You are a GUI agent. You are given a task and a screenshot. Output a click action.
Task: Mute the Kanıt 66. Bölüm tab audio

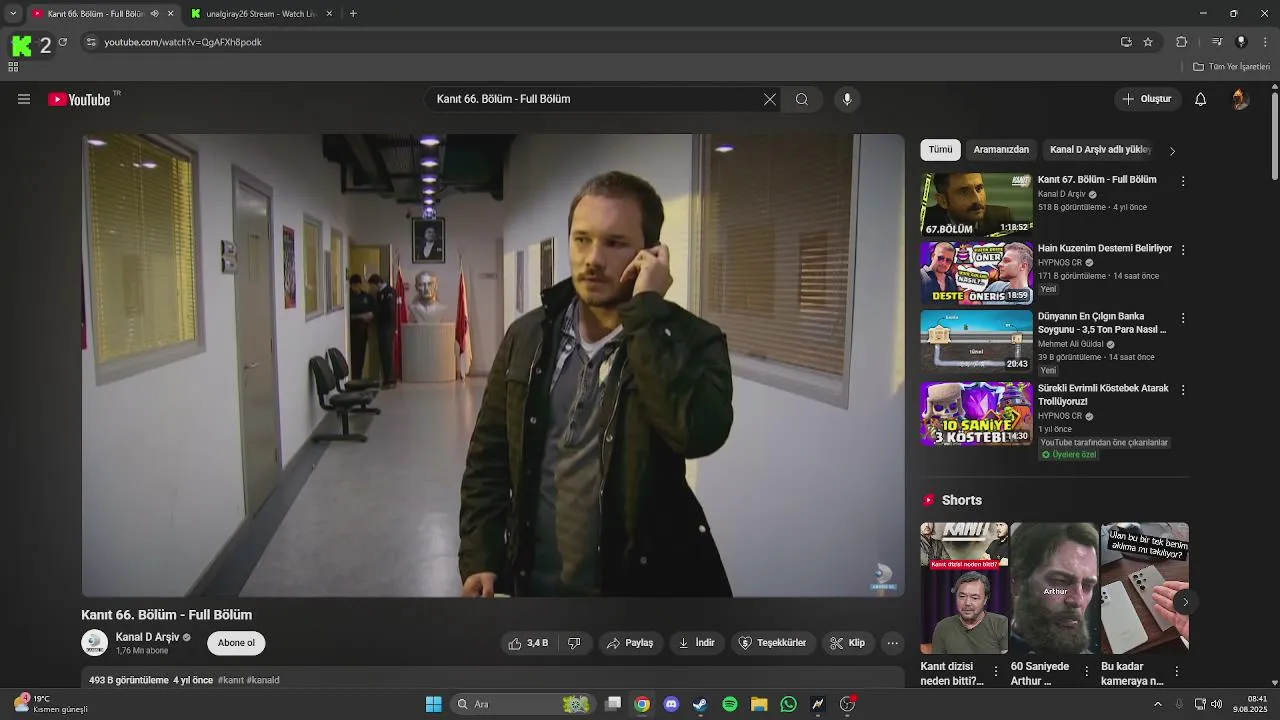click(x=154, y=14)
